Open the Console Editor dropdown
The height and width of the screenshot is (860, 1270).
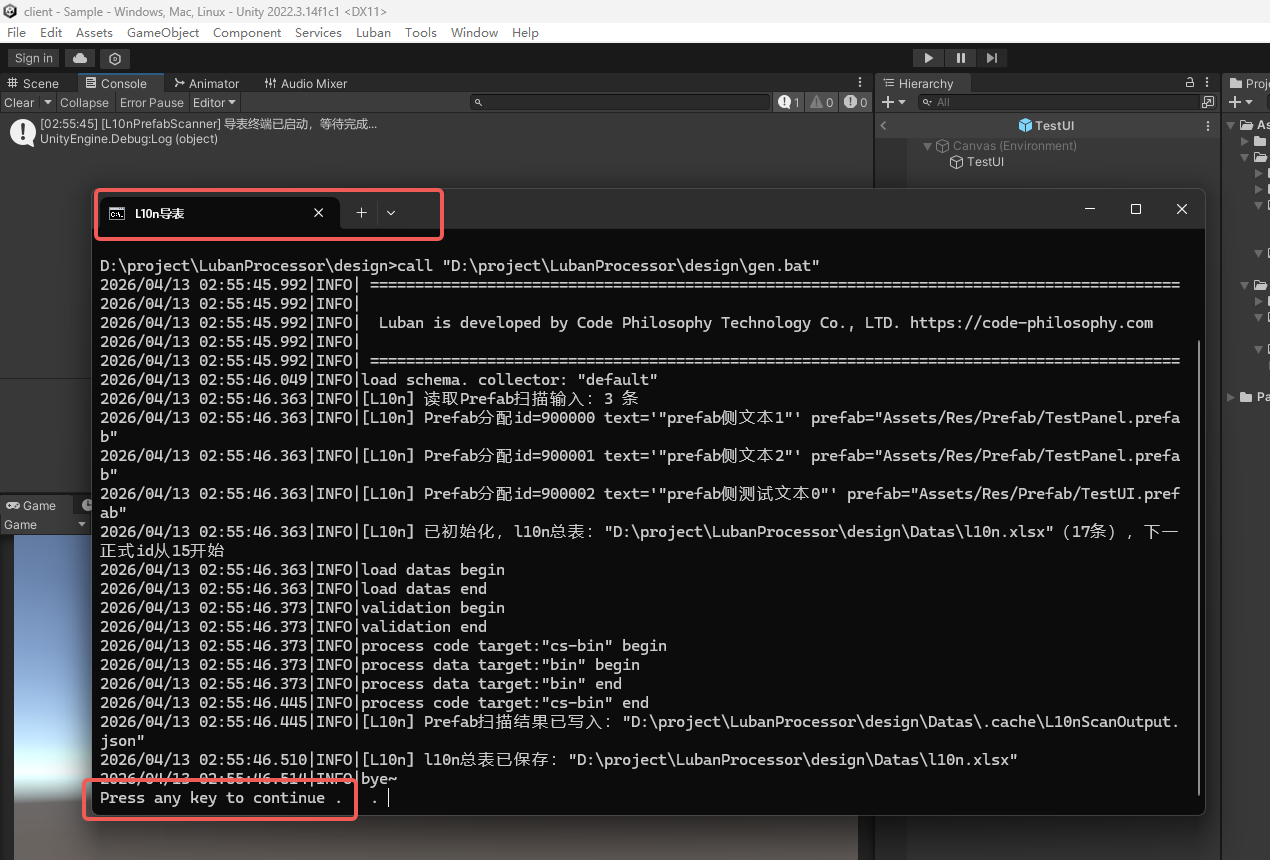click(214, 102)
